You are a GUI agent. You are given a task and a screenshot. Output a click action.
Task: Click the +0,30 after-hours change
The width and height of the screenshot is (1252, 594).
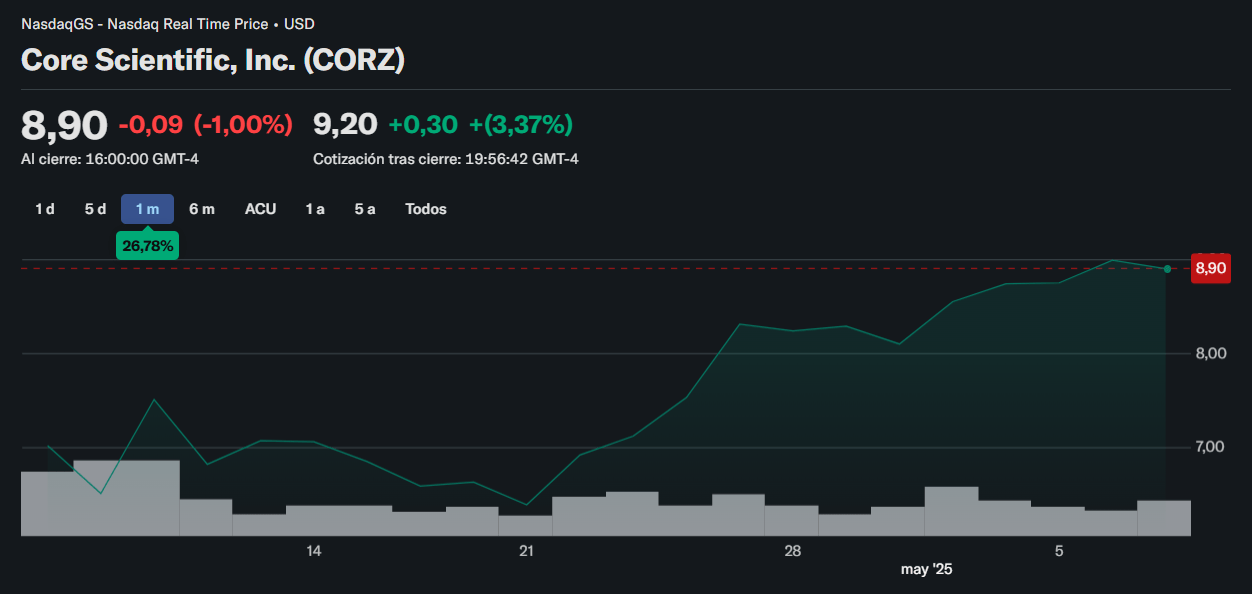(x=423, y=125)
